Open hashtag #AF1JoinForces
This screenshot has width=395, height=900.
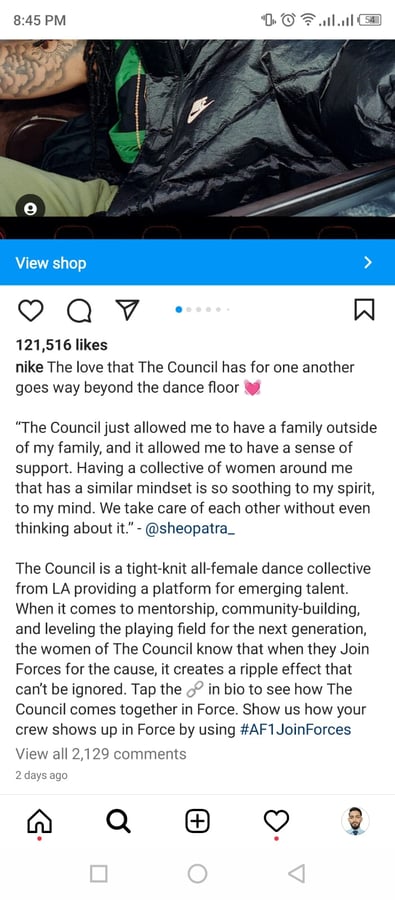pyautogui.click(x=296, y=730)
